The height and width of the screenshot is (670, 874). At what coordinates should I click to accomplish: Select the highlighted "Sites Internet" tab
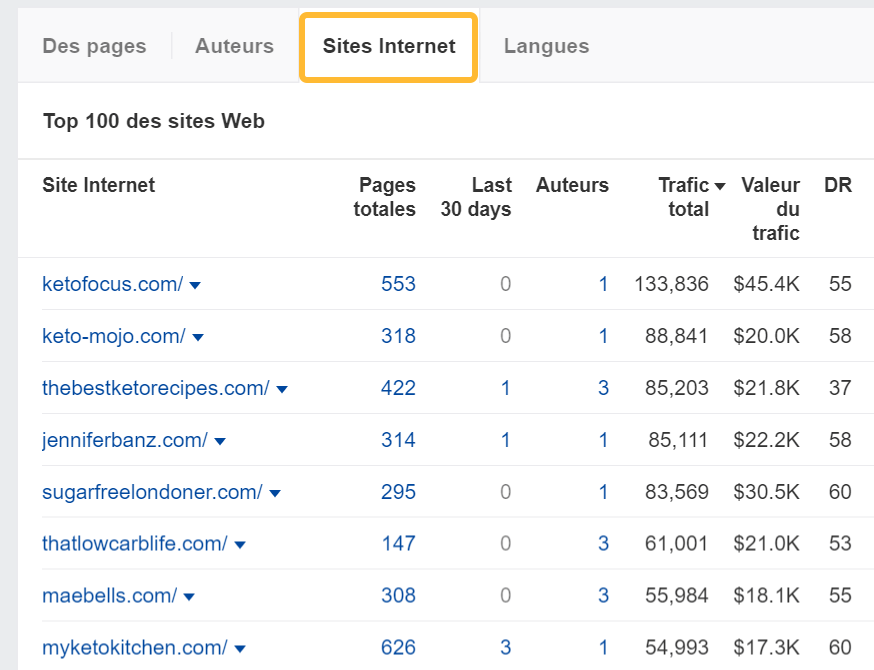(x=388, y=46)
